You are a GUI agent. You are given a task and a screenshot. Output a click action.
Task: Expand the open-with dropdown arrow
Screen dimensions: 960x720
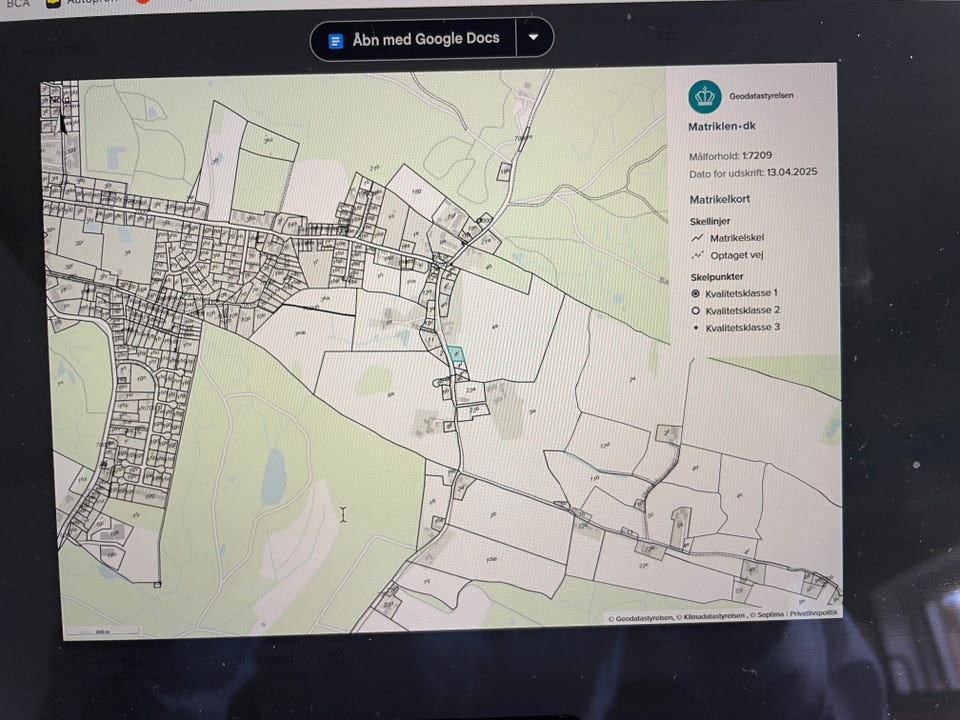coord(534,37)
